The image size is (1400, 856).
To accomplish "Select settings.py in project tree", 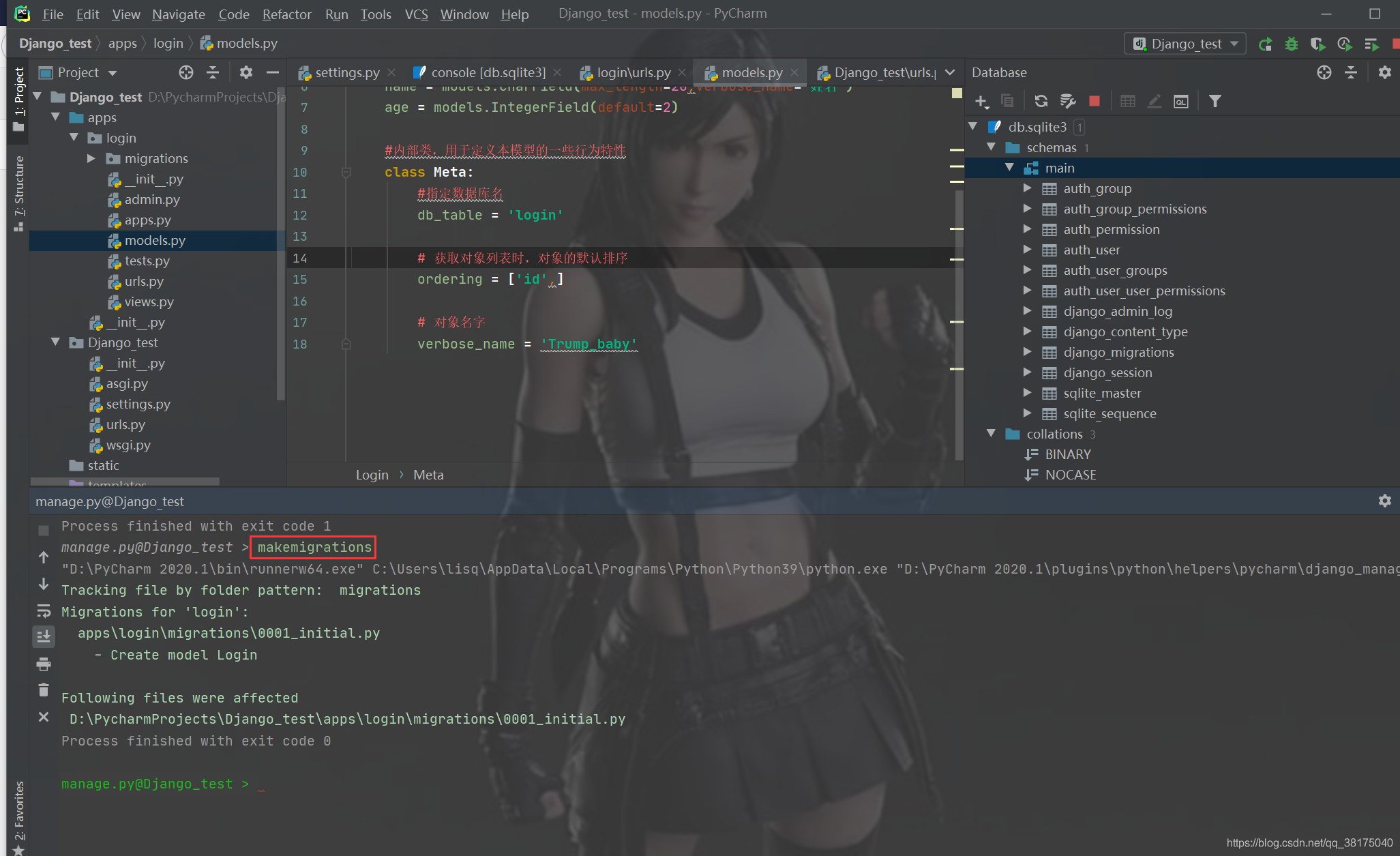I will point(138,404).
